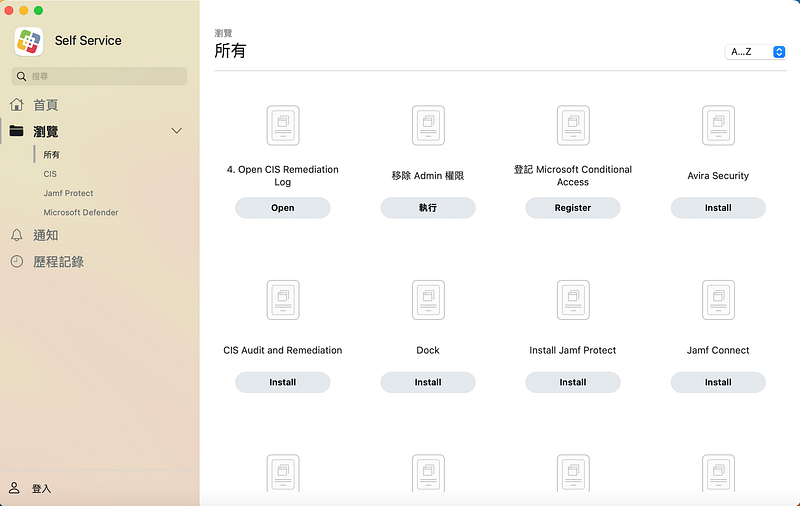Install CIS Audit and Remediation
This screenshot has height=506, width=800.
click(283, 382)
